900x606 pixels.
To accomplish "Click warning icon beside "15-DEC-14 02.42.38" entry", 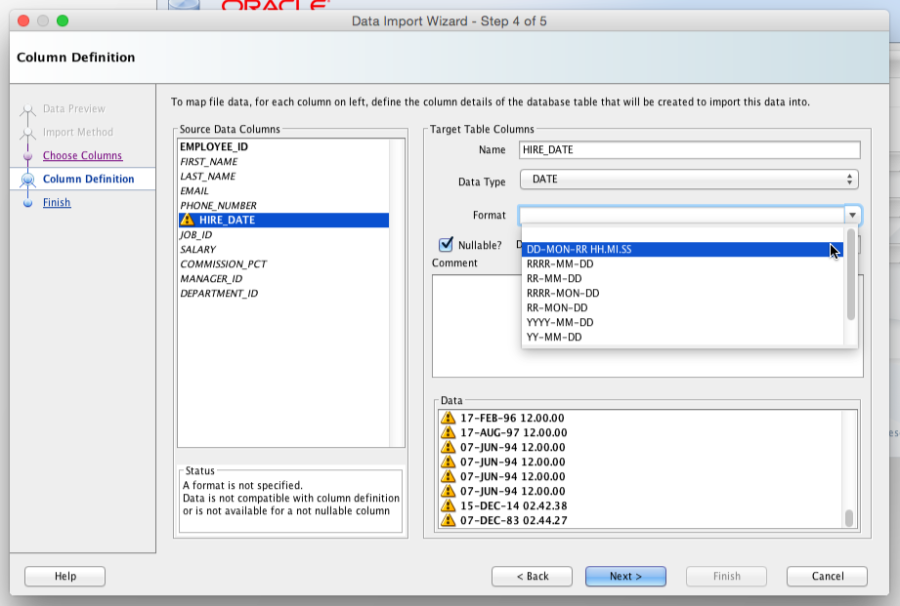I will pyautogui.click(x=450, y=505).
